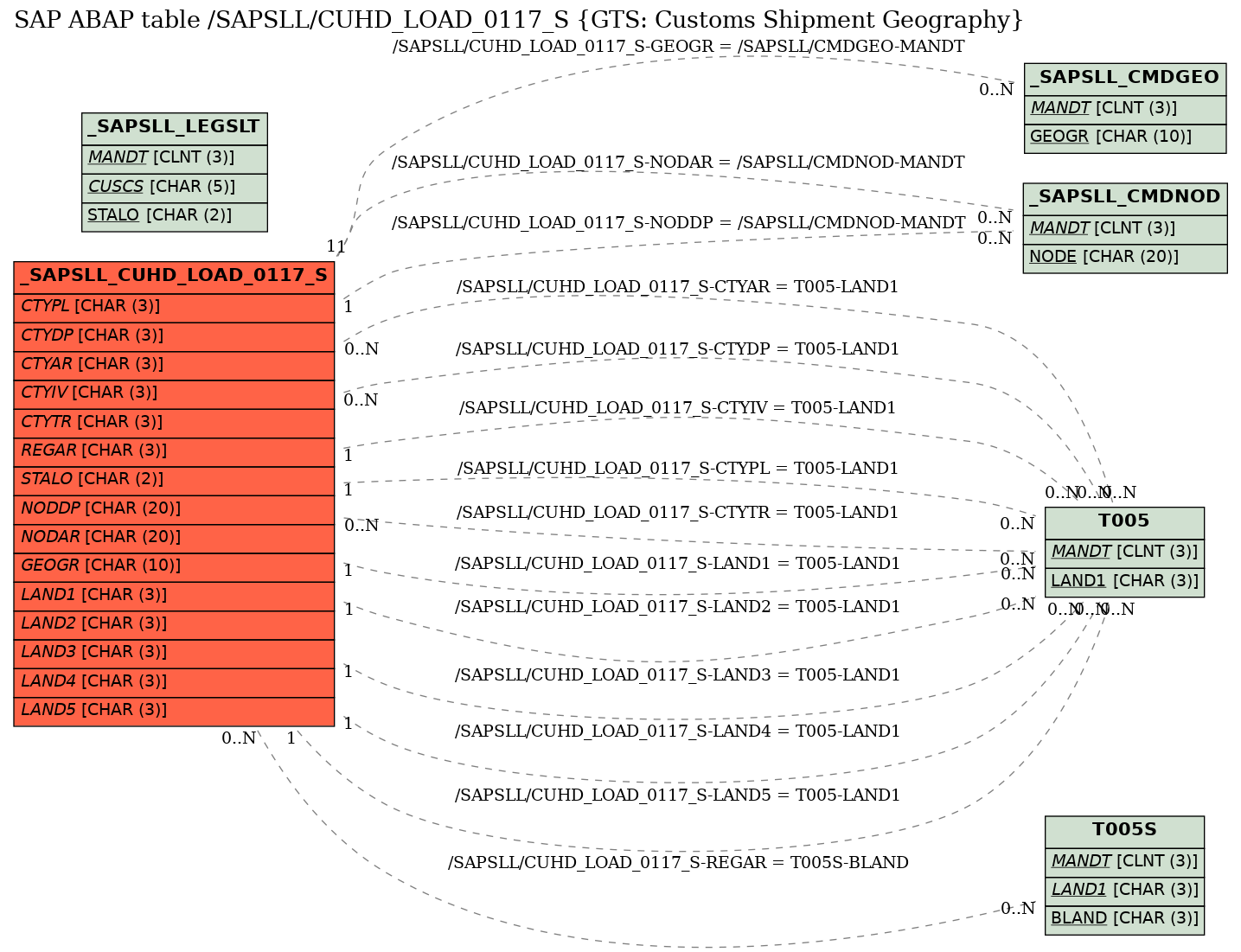1241x952 pixels.
Task: Select LAND1 field in T005S table
Action: (1124, 890)
